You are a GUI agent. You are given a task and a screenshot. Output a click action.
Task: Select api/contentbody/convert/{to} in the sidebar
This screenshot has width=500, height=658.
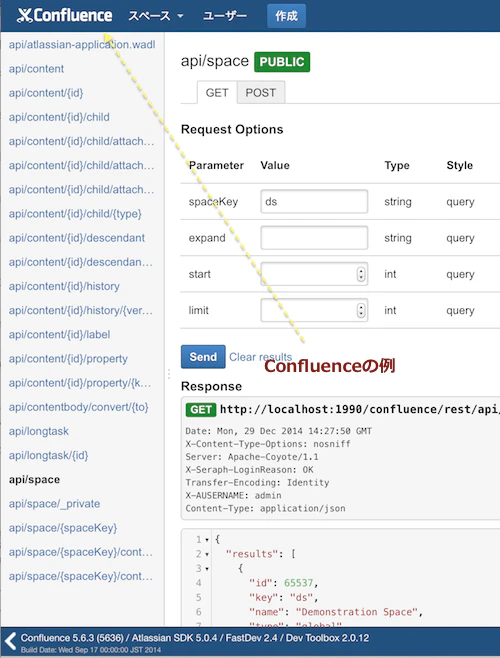pyautogui.click(x=79, y=407)
